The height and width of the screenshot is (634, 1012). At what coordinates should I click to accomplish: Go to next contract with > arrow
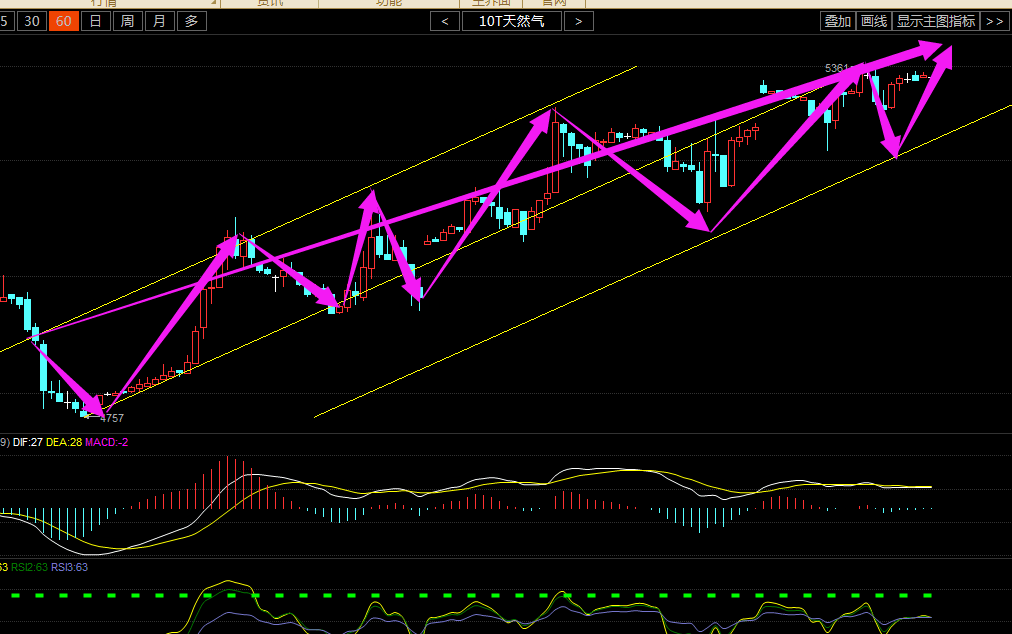pyautogui.click(x=579, y=21)
